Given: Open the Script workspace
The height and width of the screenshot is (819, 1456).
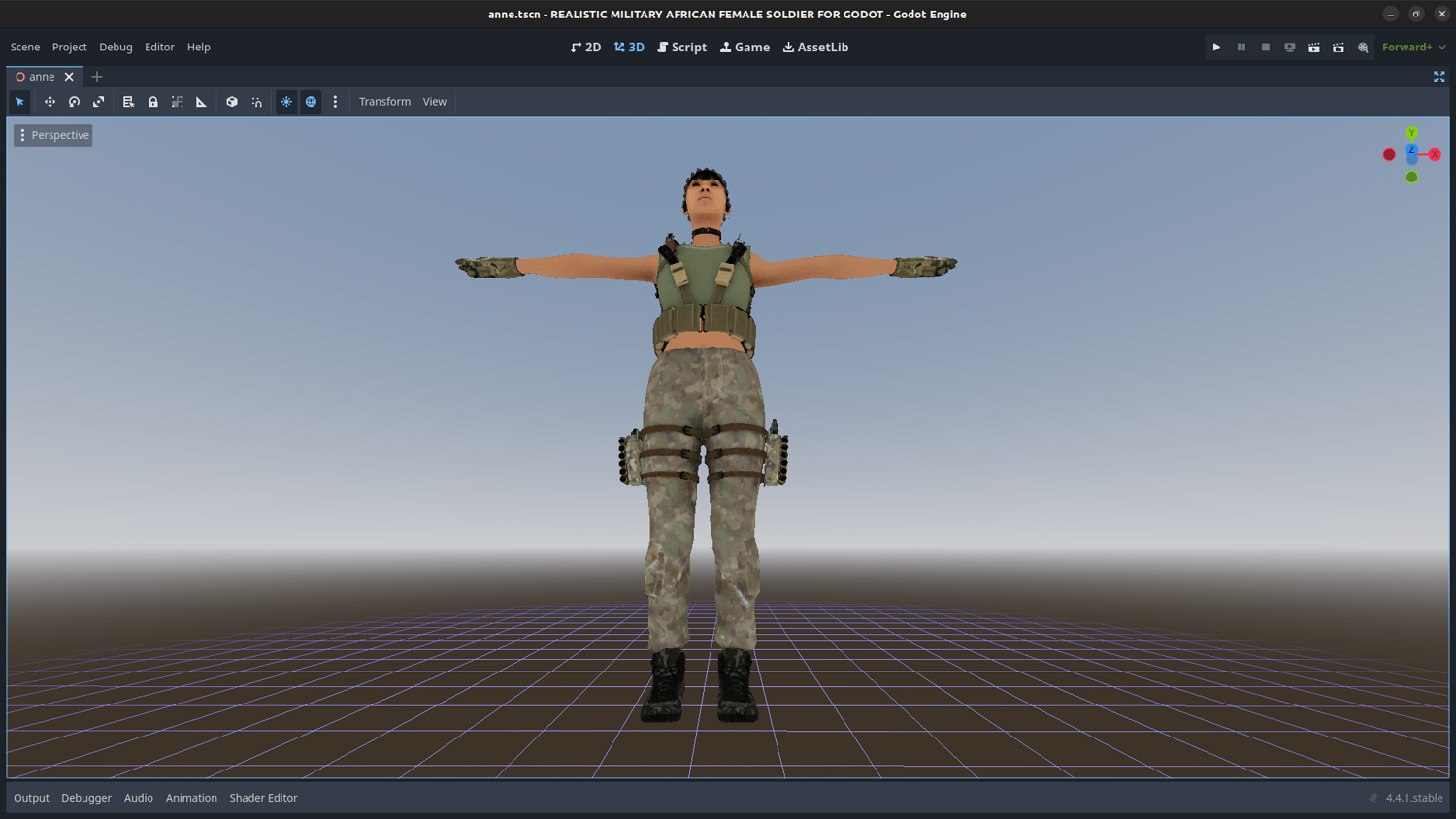Looking at the screenshot, I should [681, 47].
